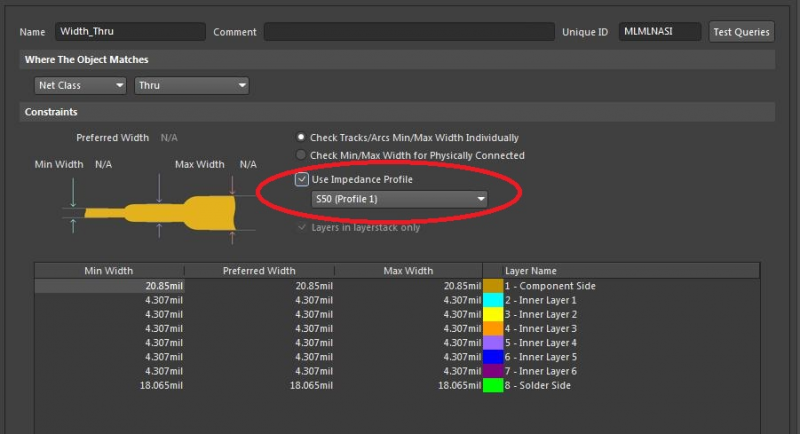The image size is (800, 434).
Task: Select the 7 - Inner Layer 6 name
Action: point(541,371)
